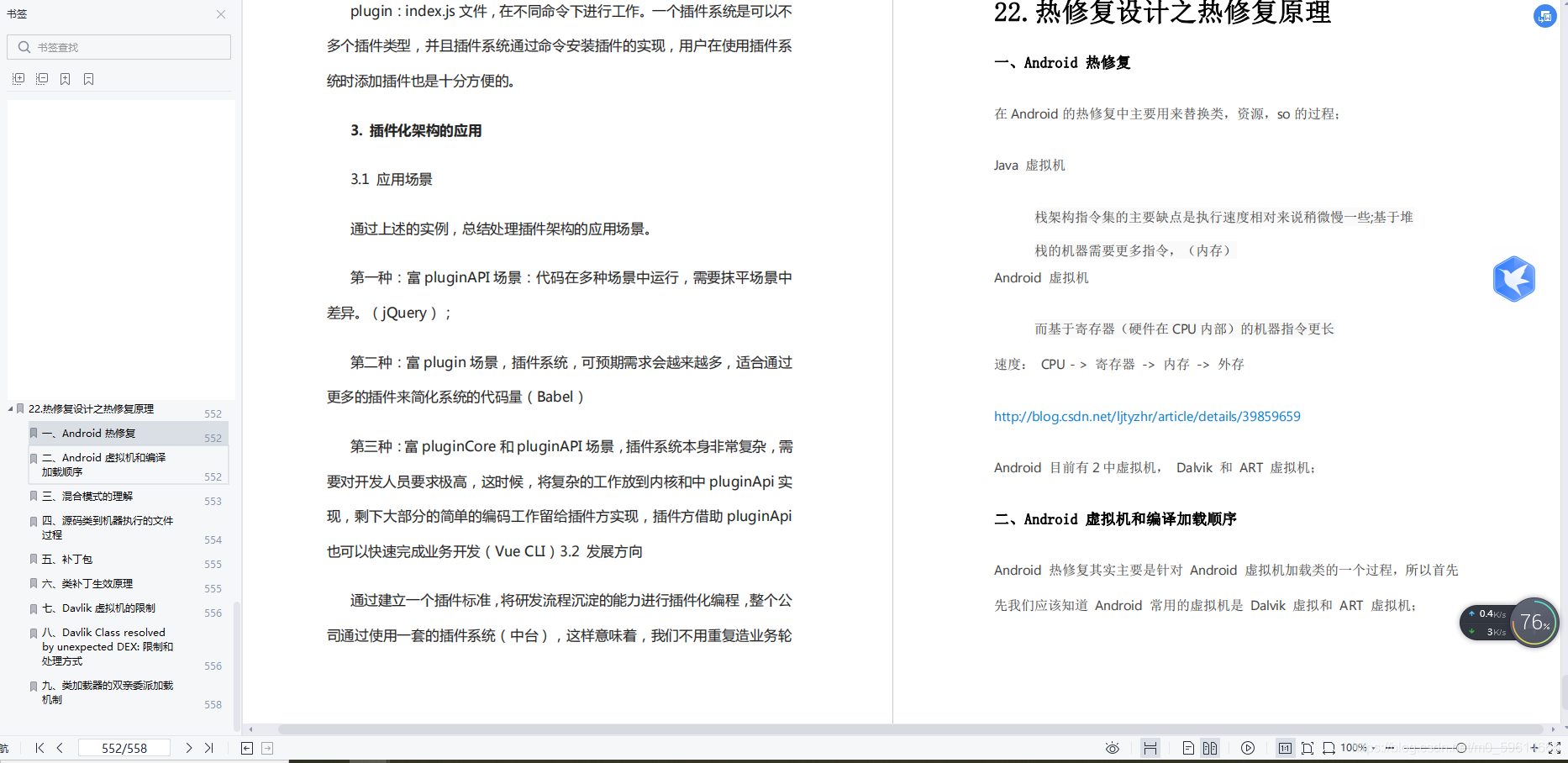Click heading 22. 热修复设计之热修复原理
Screen dimensions: 1568x763
tap(1162, 13)
